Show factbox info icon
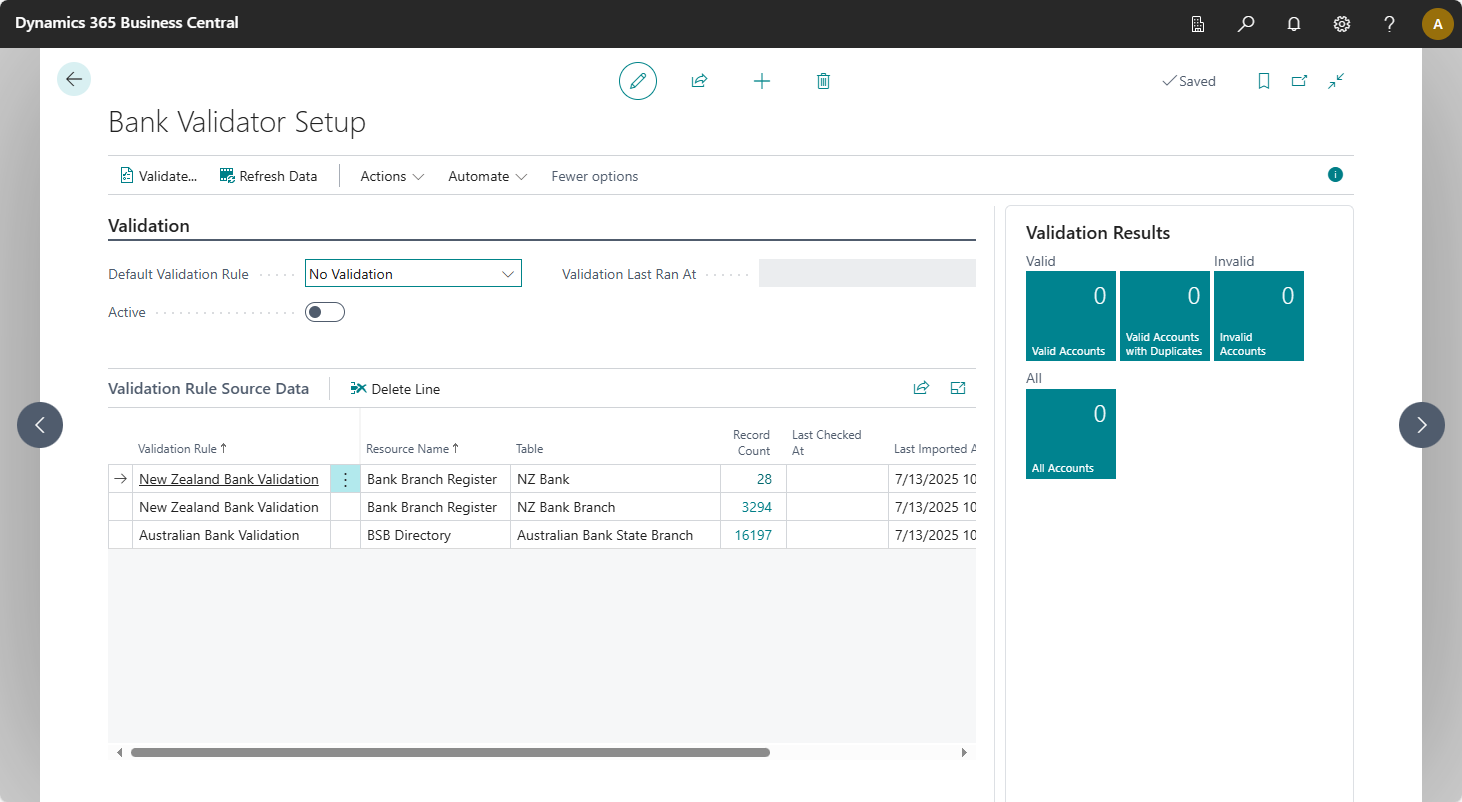1462x802 pixels. point(1335,174)
